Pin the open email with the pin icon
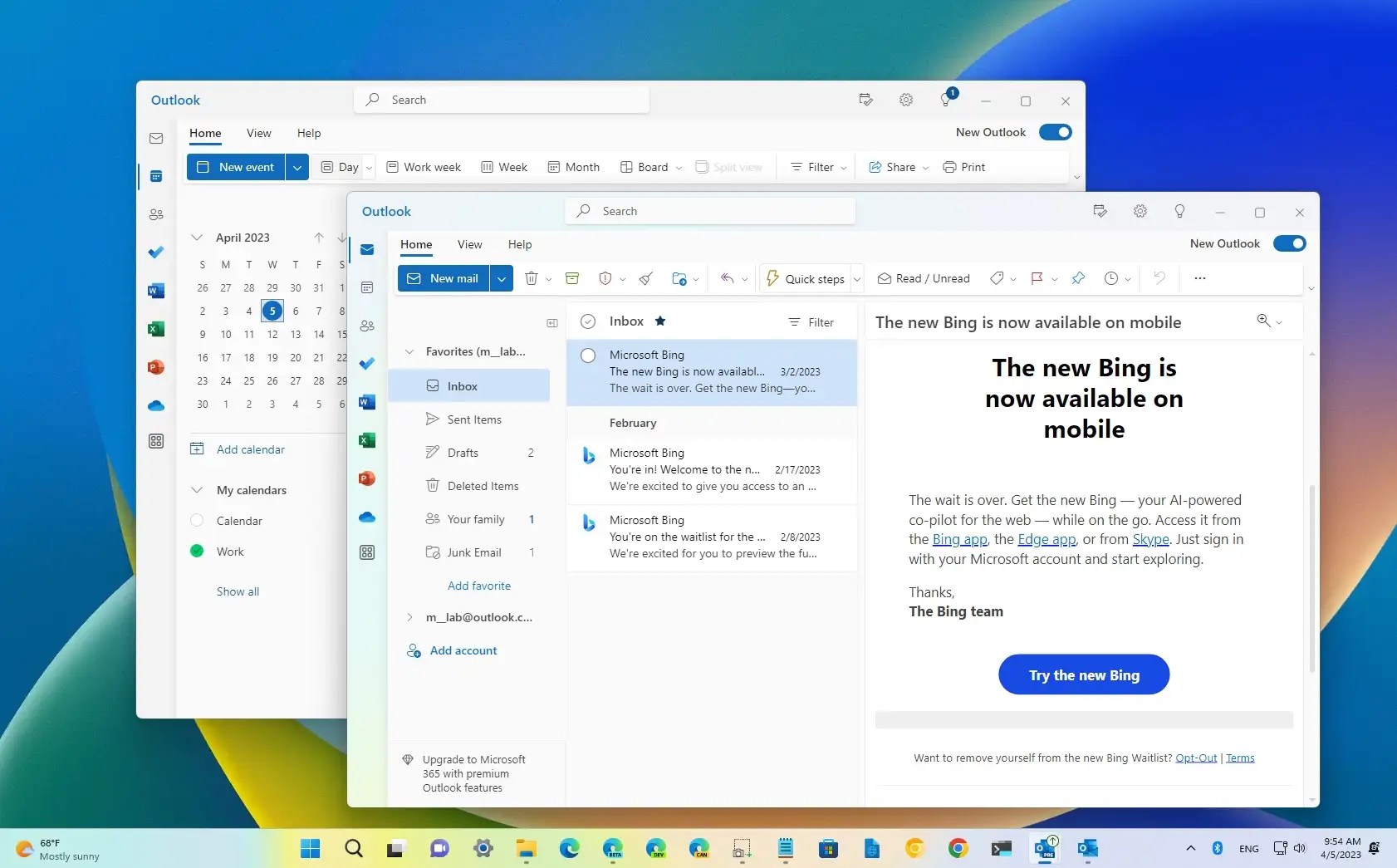The image size is (1397, 868). coord(1077,278)
